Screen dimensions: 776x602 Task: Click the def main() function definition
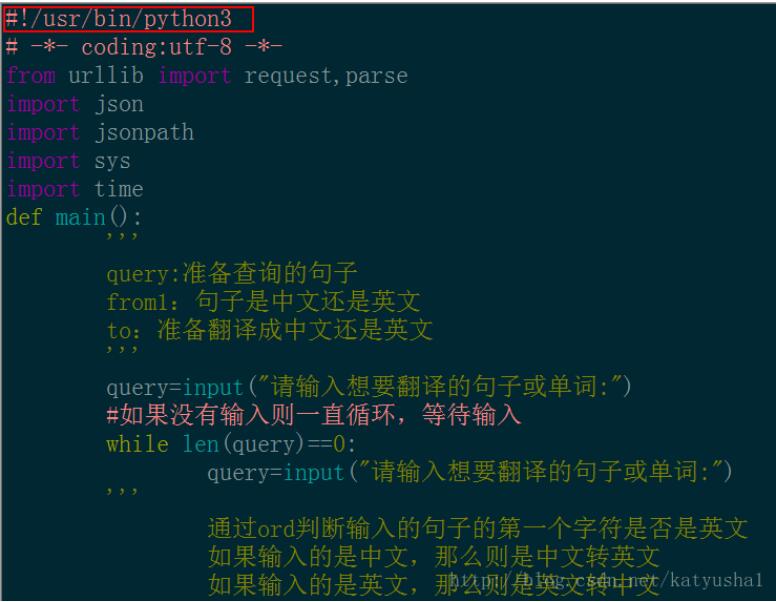[x=75, y=217]
